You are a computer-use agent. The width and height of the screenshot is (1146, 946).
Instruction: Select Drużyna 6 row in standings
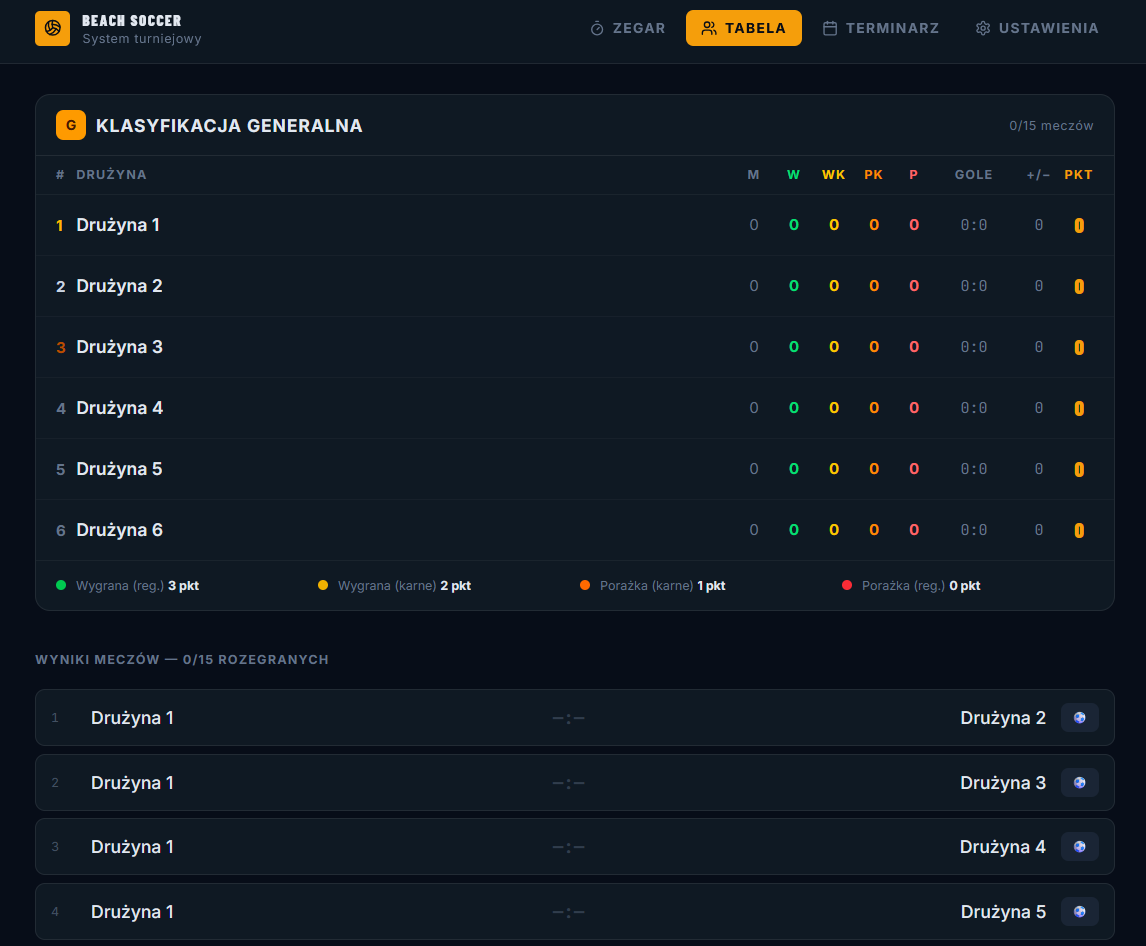[574, 530]
